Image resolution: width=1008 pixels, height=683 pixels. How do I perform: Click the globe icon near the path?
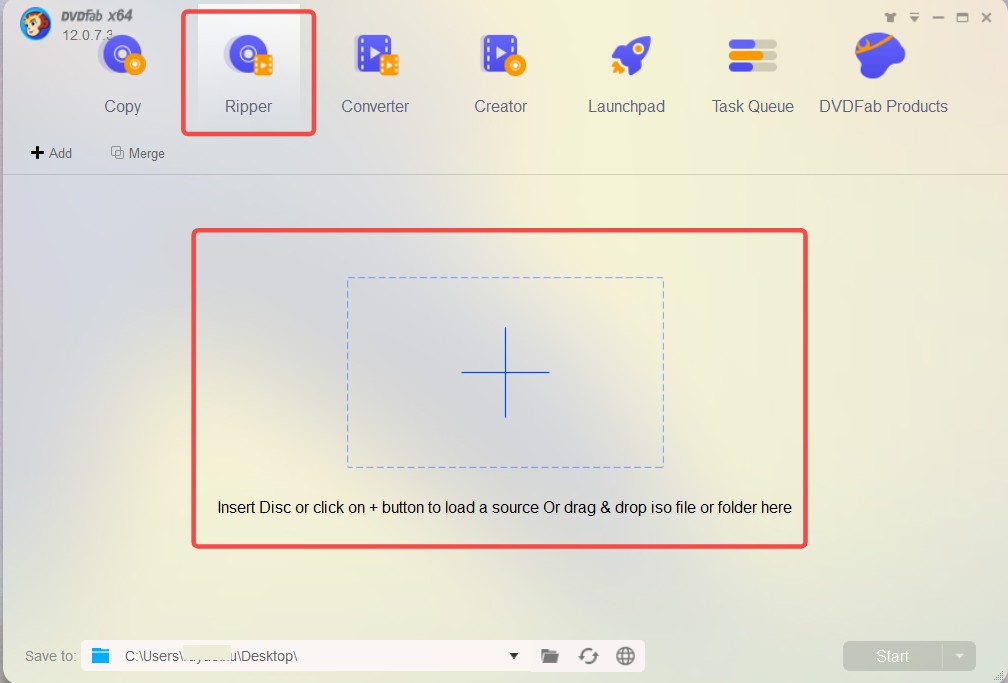(626, 656)
